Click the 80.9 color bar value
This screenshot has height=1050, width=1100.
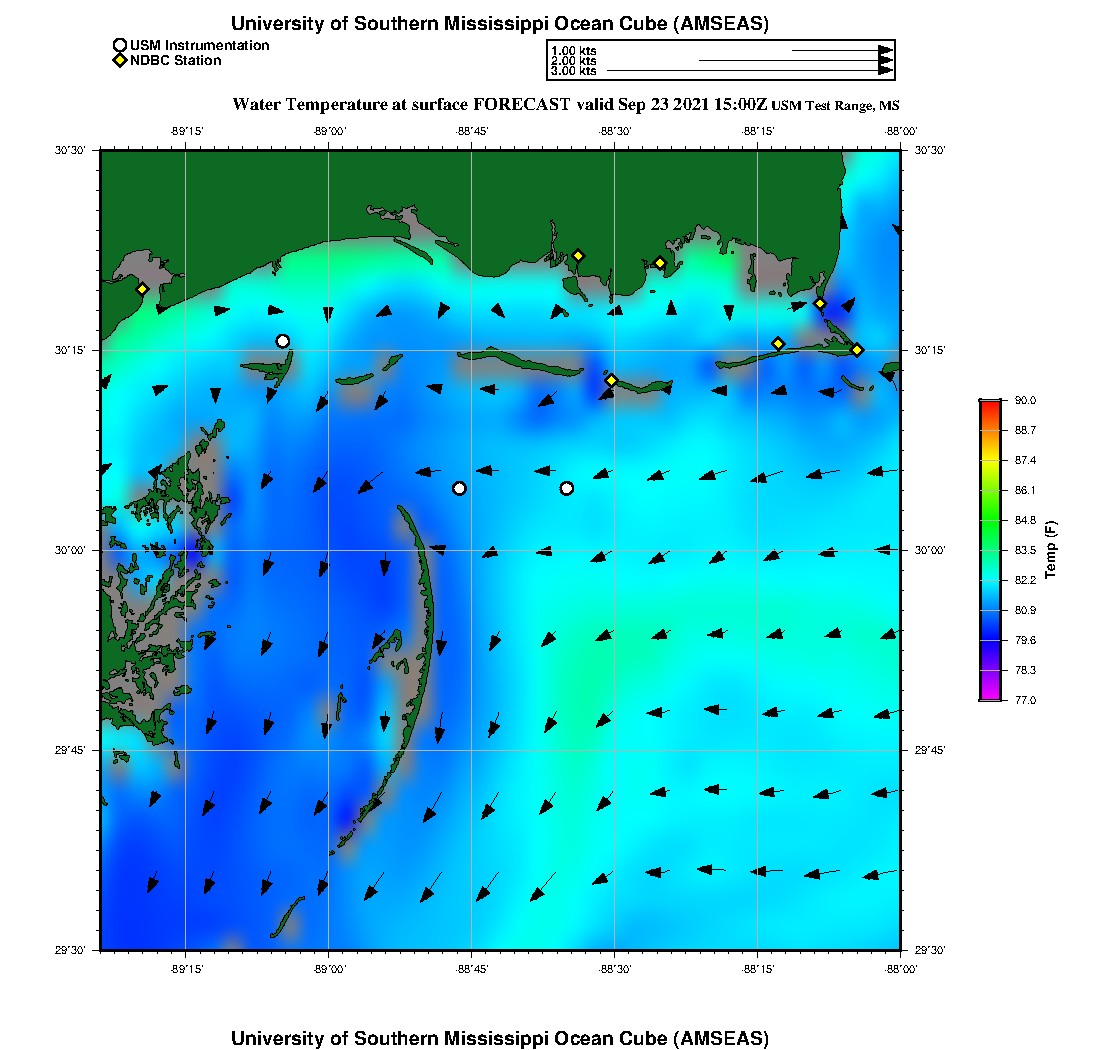(x=1025, y=610)
